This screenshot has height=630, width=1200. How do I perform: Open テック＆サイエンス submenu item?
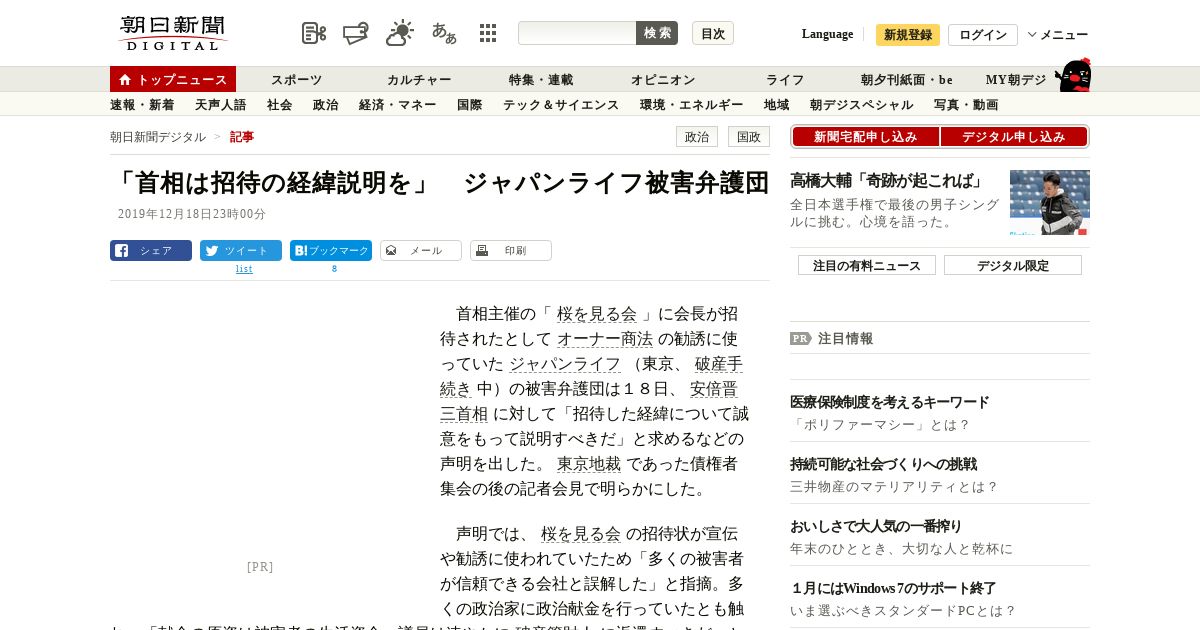point(561,105)
